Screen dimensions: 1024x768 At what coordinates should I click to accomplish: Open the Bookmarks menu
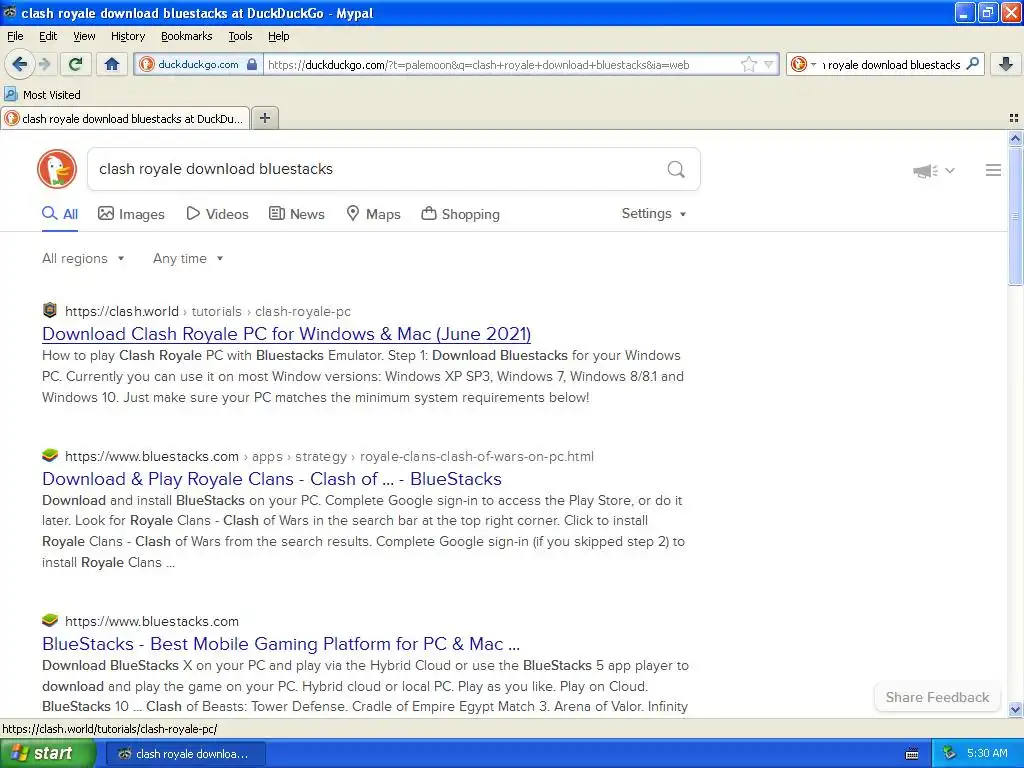click(187, 36)
